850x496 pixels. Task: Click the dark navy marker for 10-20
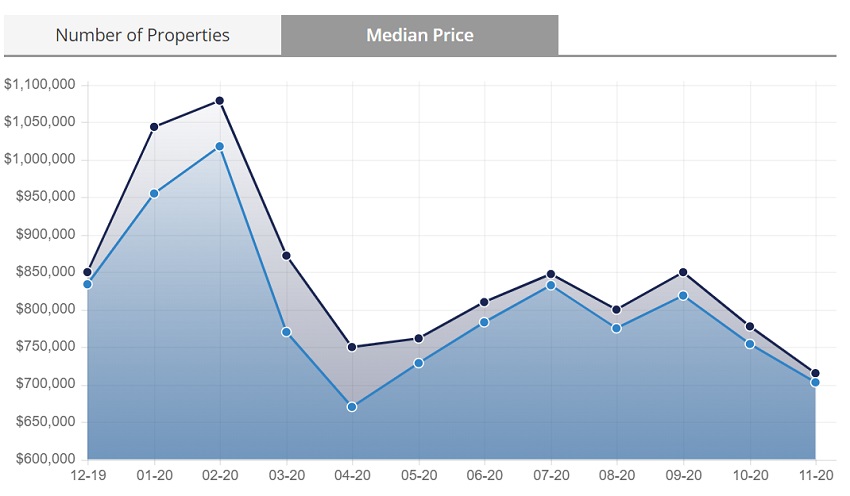(749, 327)
